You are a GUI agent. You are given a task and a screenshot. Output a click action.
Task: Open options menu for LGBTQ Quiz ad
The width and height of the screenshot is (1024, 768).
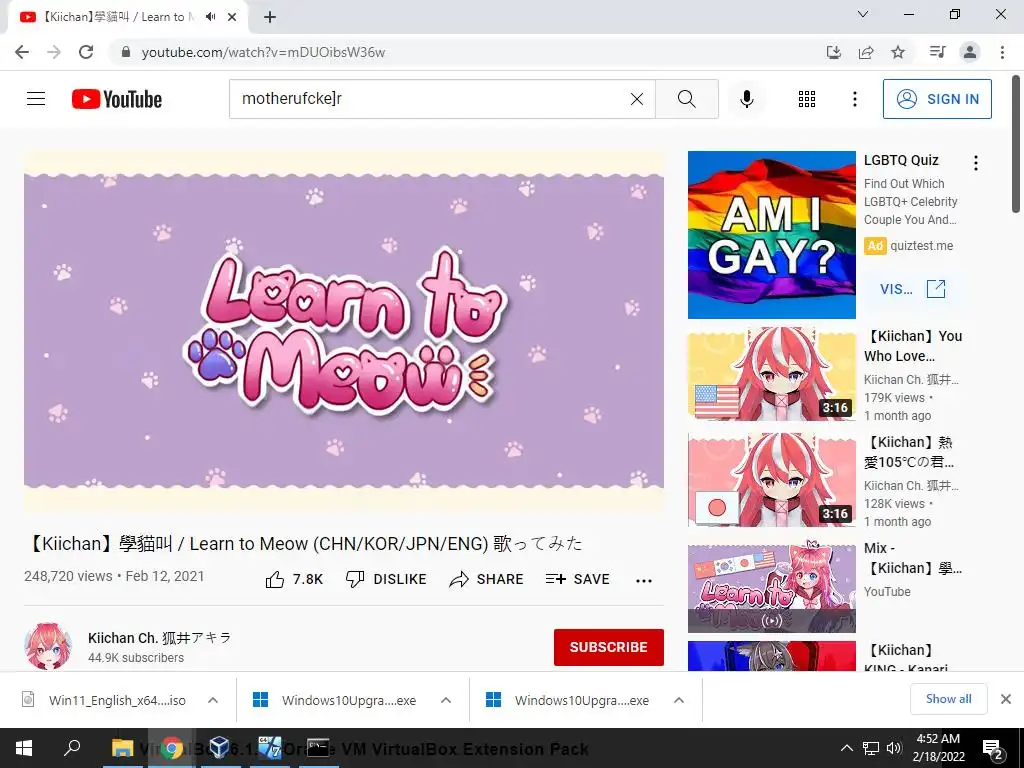pyautogui.click(x=976, y=163)
